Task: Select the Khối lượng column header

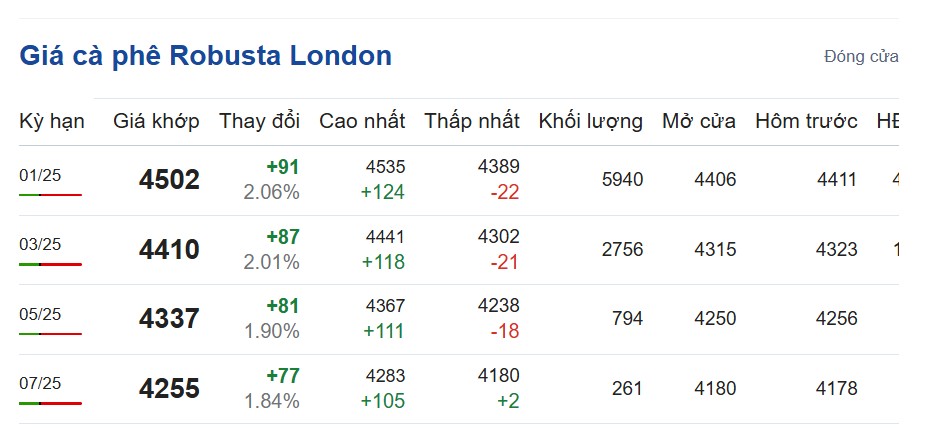Action: click(590, 121)
